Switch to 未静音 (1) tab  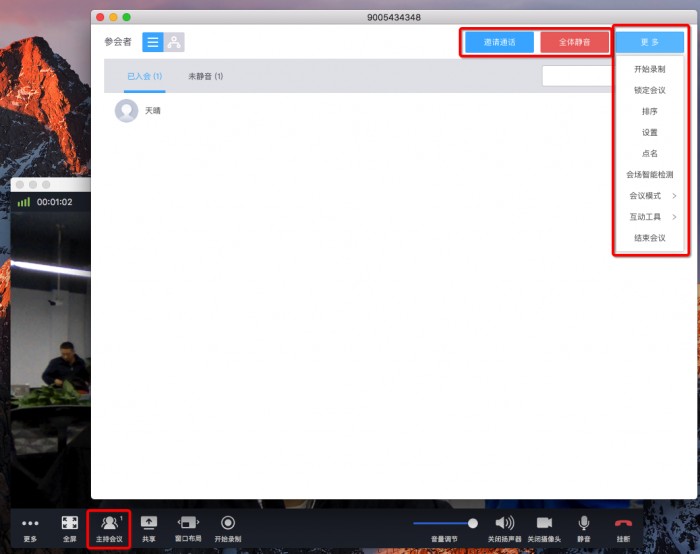coord(205,76)
